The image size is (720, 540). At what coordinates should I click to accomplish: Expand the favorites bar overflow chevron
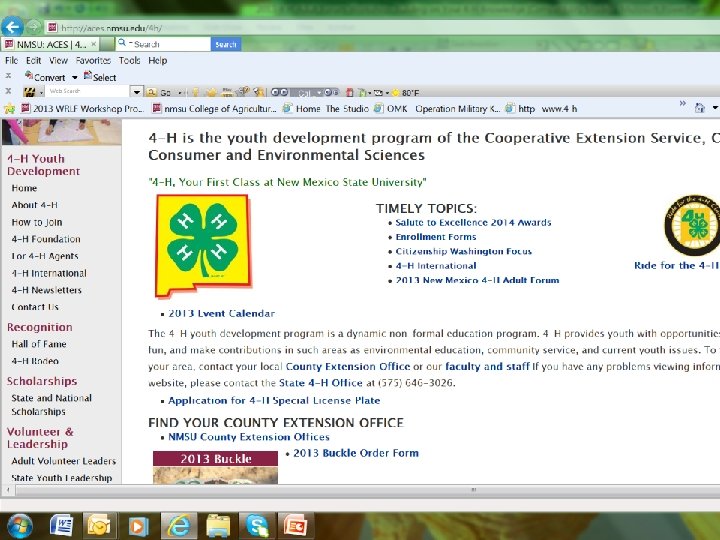click(683, 104)
